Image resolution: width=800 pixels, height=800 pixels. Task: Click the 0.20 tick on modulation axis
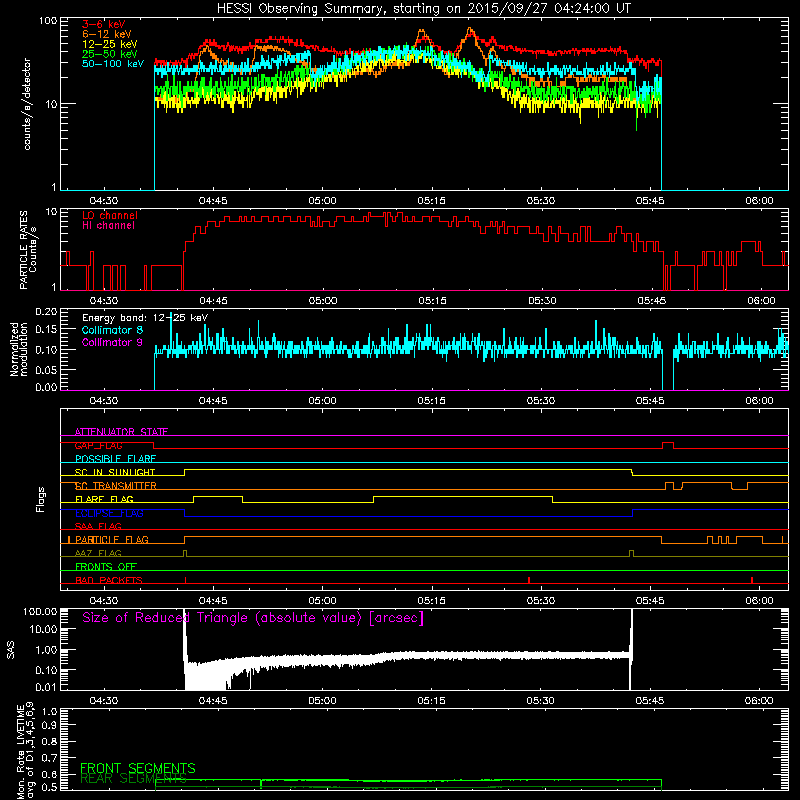(x=46, y=311)
